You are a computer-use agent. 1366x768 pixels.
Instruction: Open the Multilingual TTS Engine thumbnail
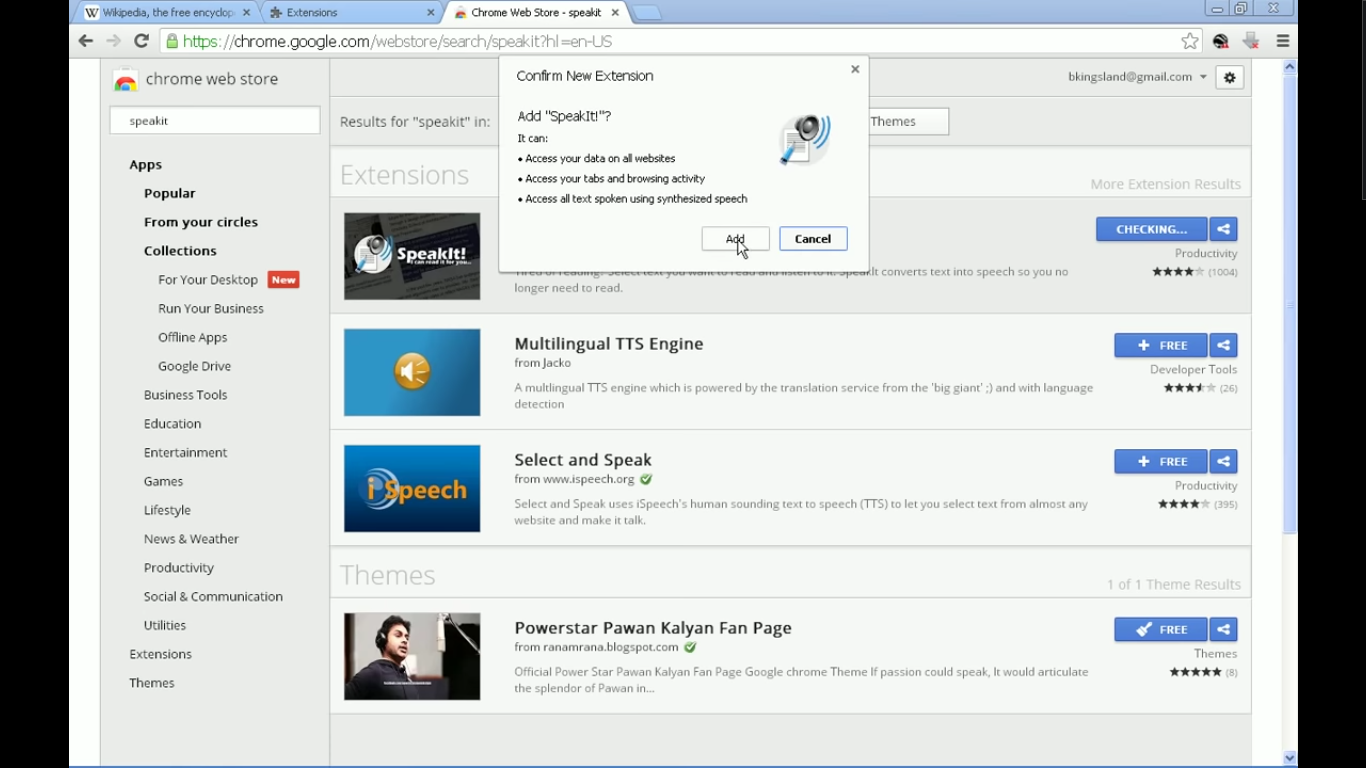pos(412,372)
